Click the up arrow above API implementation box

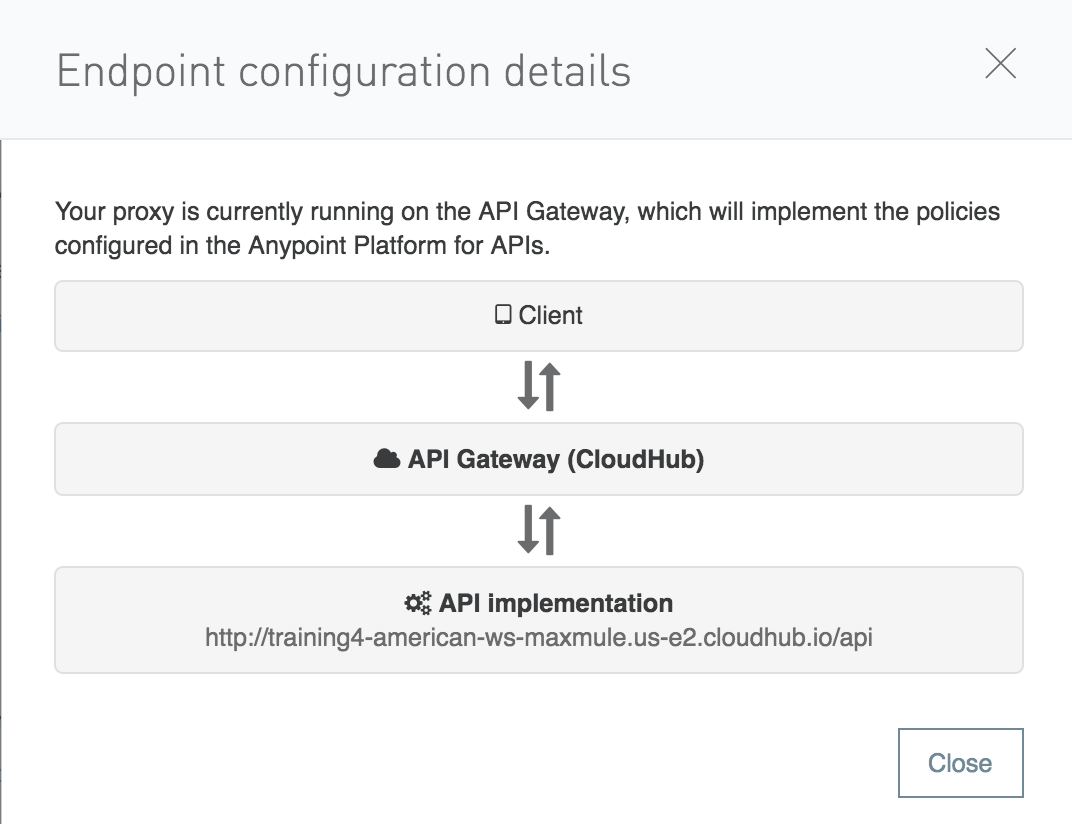point(550,530)
